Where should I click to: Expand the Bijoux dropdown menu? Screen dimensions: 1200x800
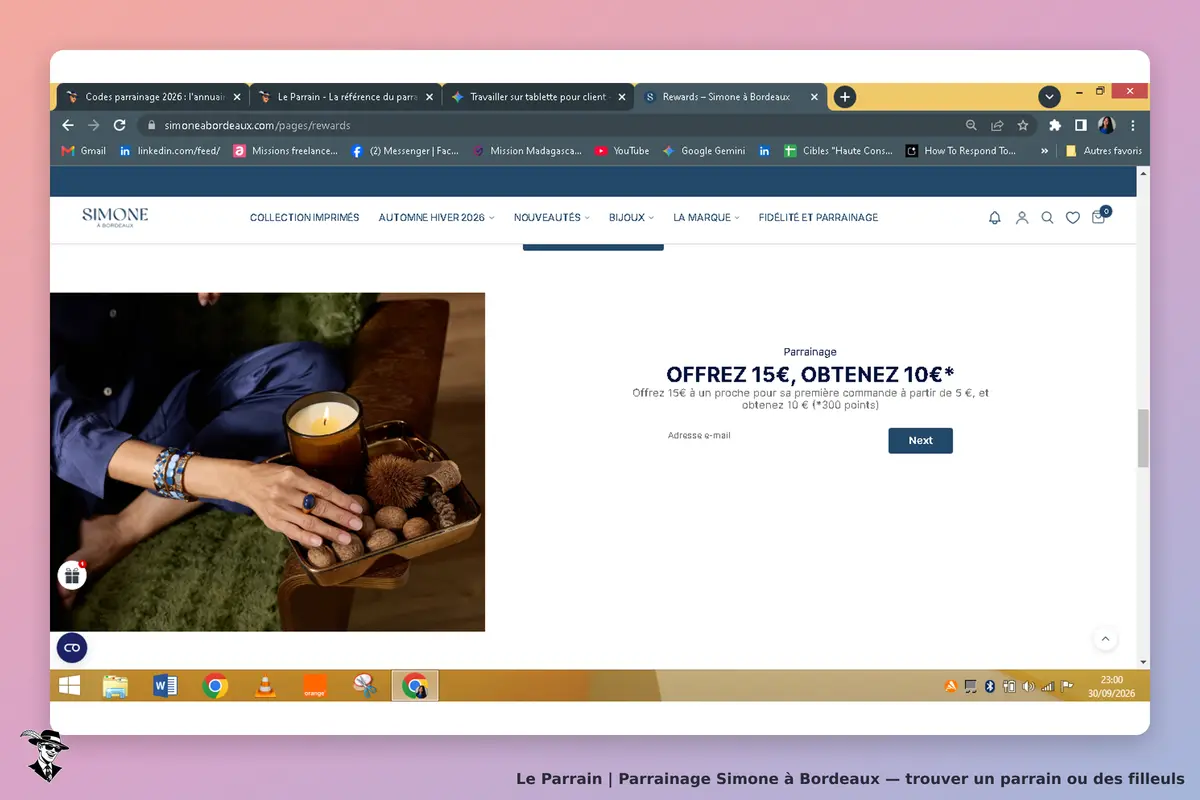tap(631, 217)
